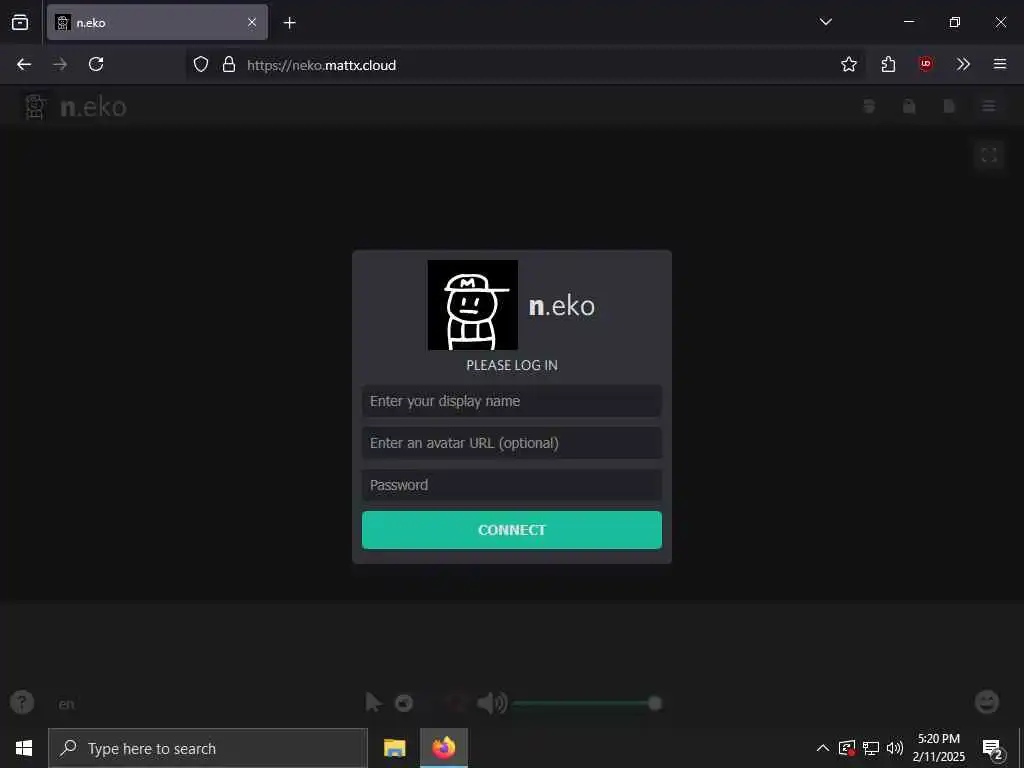Click the address bar URL neko.mattx.cloud
The width and height of the screenshot is (1024, 768).
point(321,65)
